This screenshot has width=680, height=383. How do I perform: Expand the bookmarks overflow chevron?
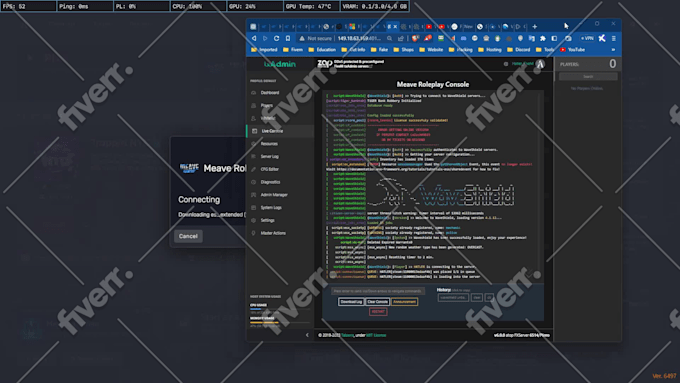pos(613,49)
